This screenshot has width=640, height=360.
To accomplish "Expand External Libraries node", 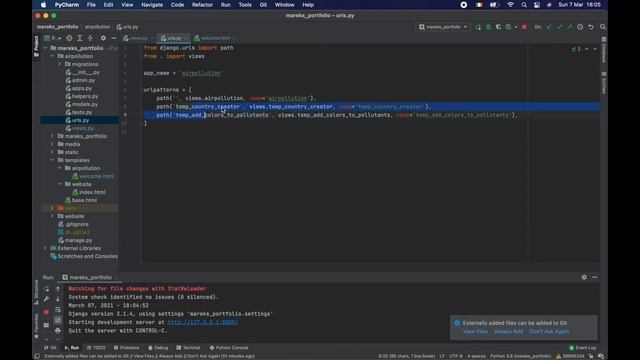I will (x=45, y=248).
